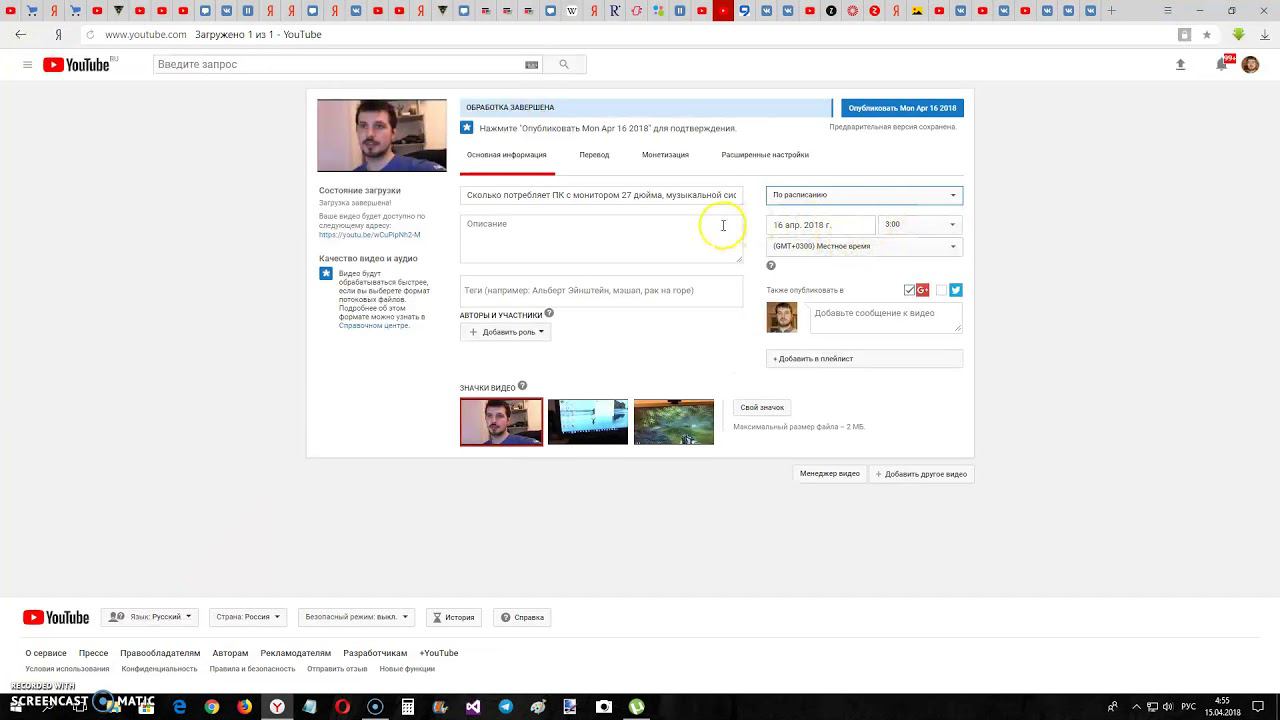Open the YouTube hamburger guide menu
This screenshot has width=1280, height=720.
pos(27,65)
